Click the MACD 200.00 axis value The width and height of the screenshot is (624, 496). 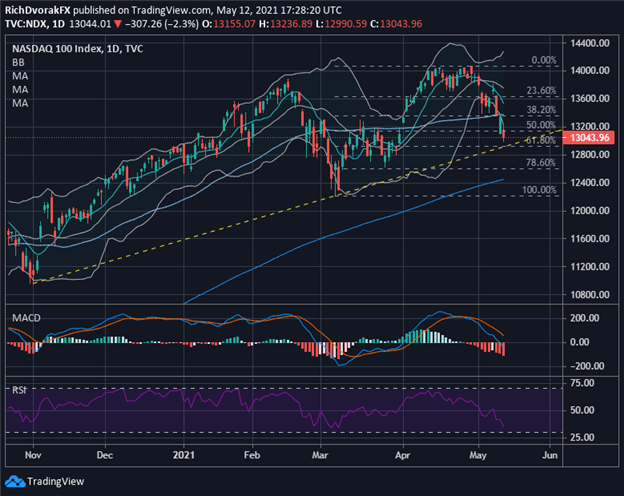[585, 318]
